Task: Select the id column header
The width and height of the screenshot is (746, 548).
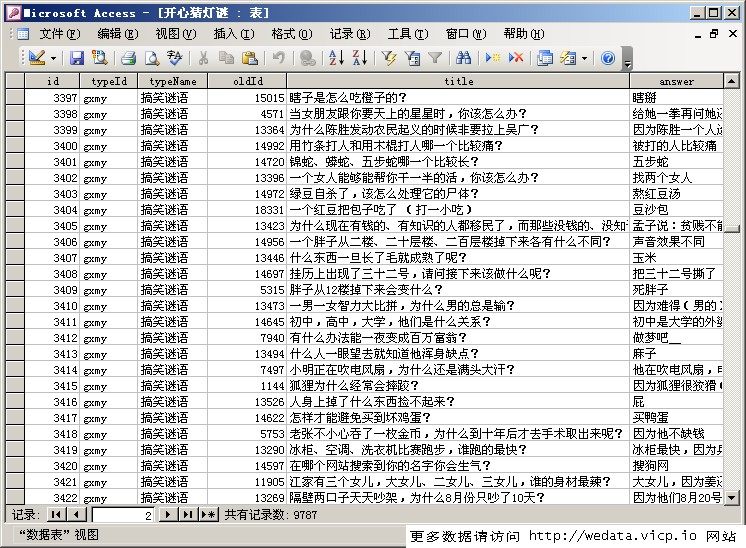Action: tap(52, 81)
